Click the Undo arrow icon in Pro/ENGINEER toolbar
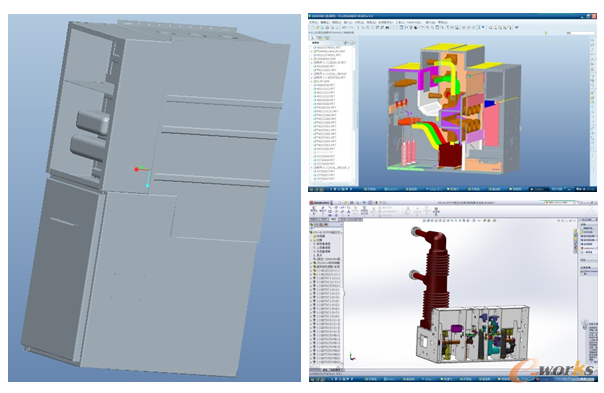The width and height of the screenshot is (604, 393). [x=344, y=28]
